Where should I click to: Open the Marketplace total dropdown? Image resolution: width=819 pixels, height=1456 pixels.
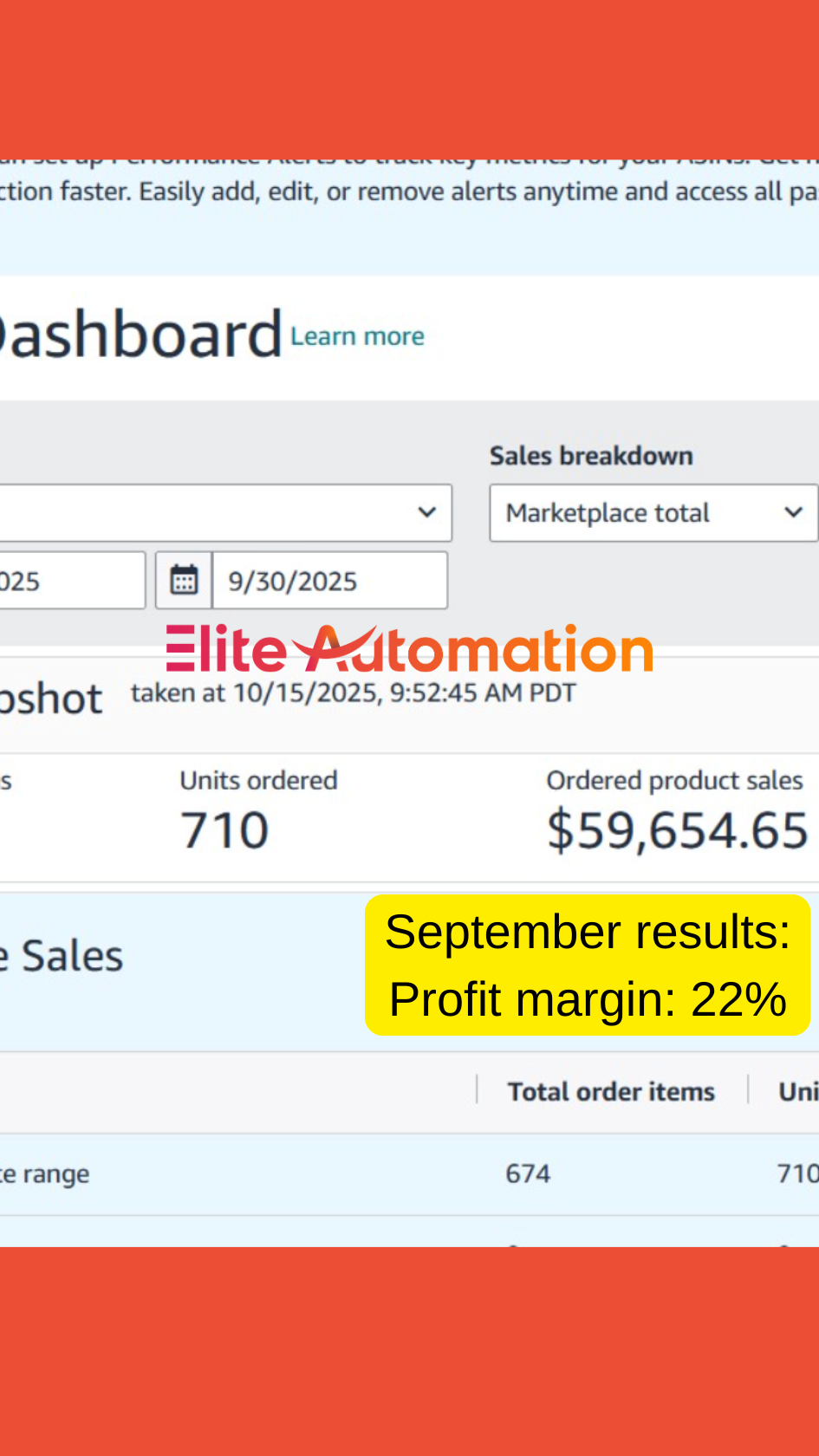[x=653, y=513]
